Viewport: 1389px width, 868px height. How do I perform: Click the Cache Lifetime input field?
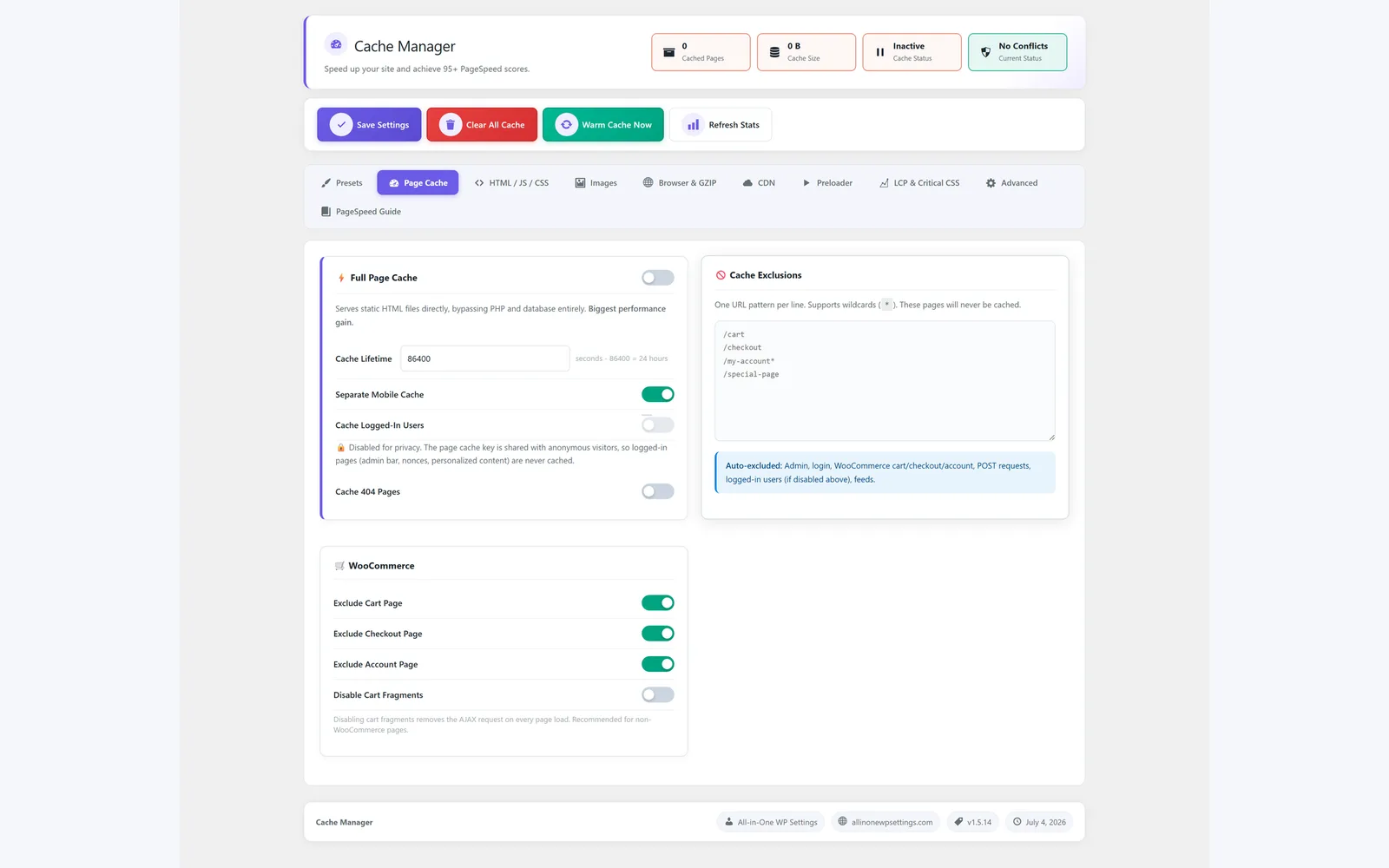pyautogui.click(x=484, y=358)
